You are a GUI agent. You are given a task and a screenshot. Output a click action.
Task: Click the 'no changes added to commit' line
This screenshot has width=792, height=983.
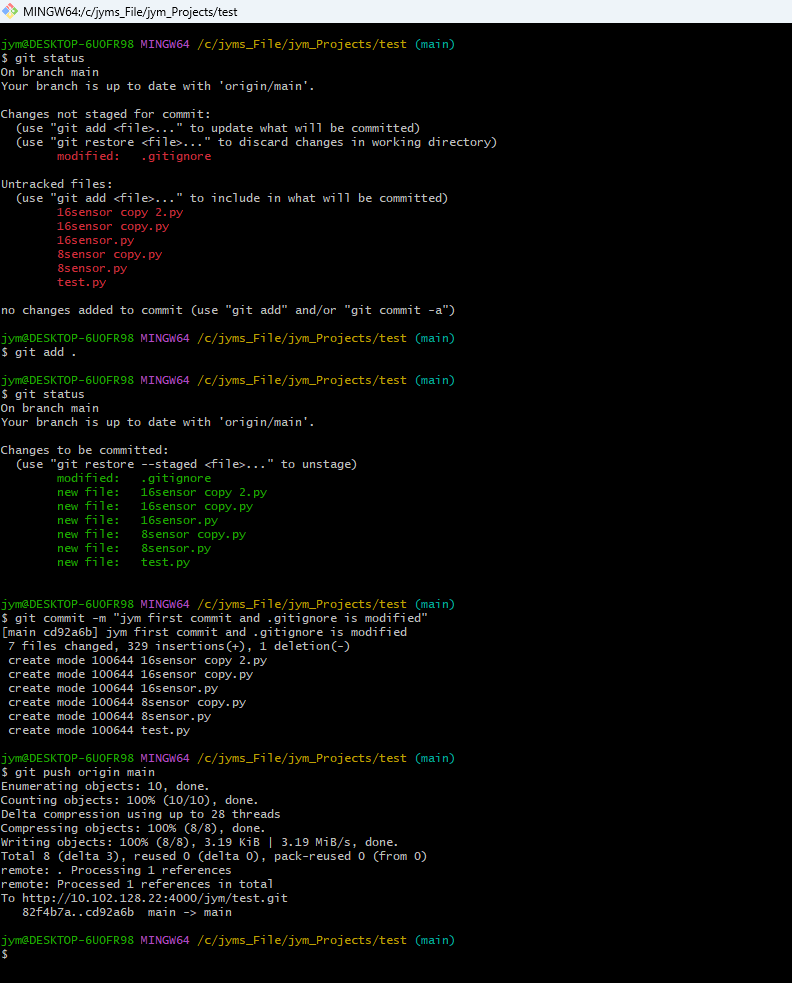pyautogui.click(x=228, y=310)
